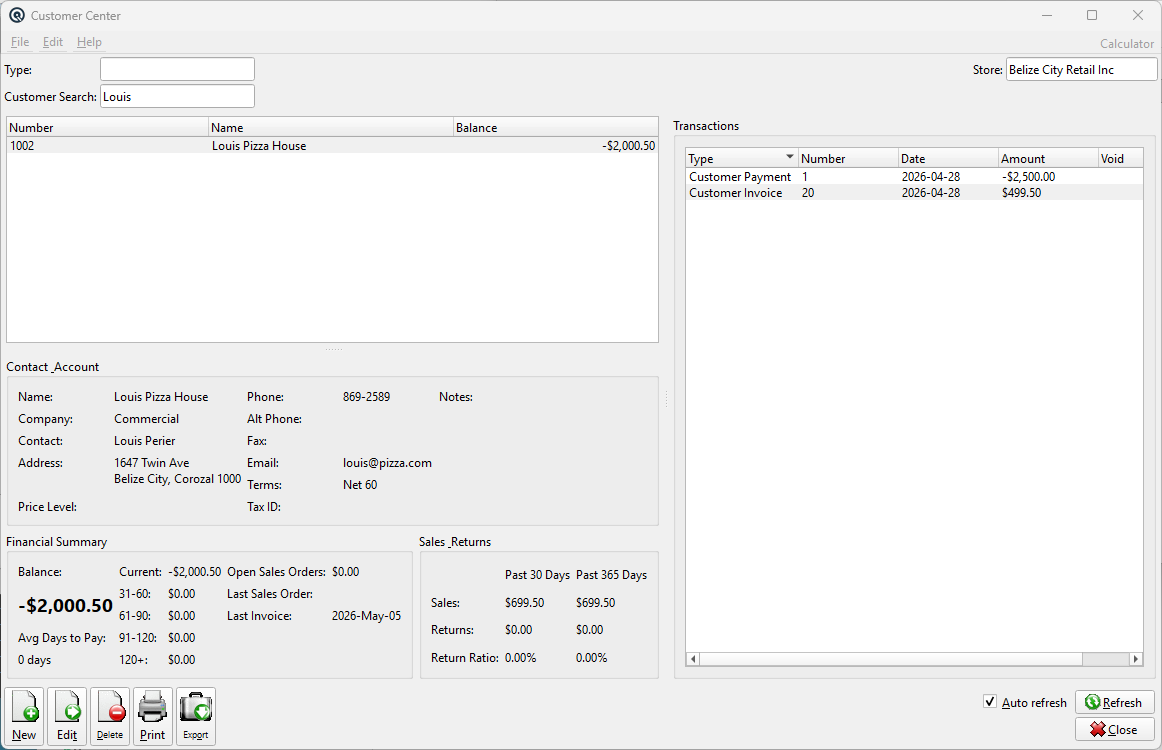Click the Close button with red X
Image resolution: width=1162 pixels, height=750 pixels.
[1115, 729]
